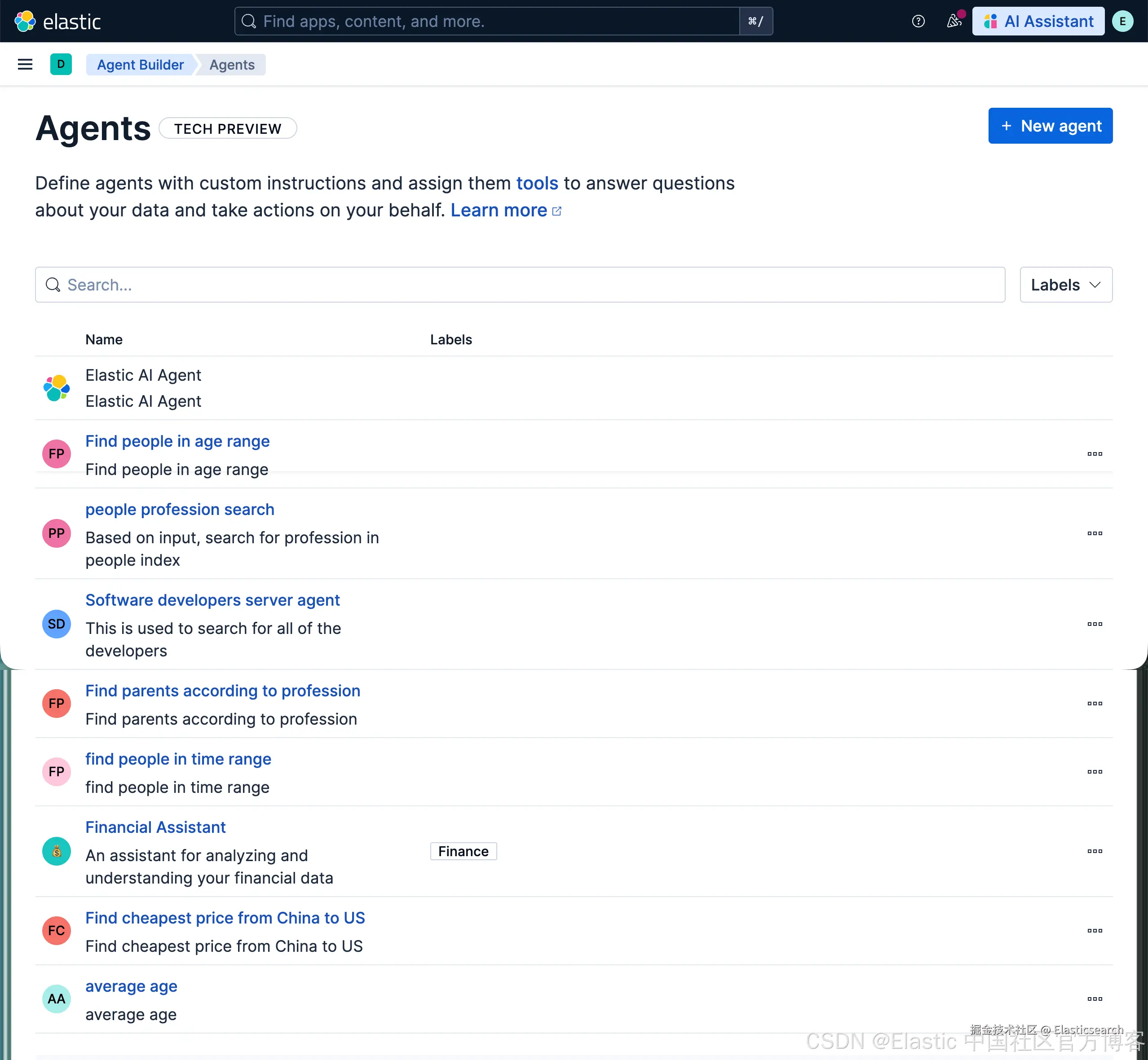Open actions for Find people in age range
The height and width of the screenshot is (1060, 1148).
[x=1094, y=454]
